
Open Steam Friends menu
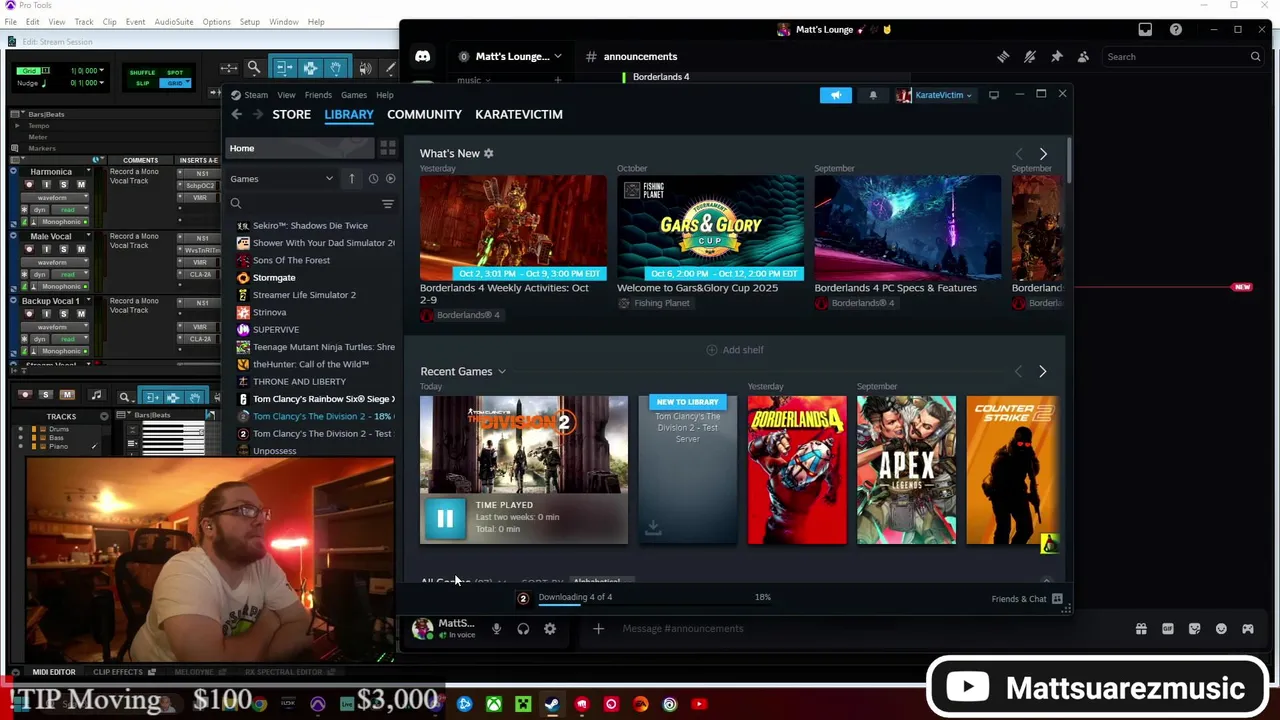coord(318,95)
